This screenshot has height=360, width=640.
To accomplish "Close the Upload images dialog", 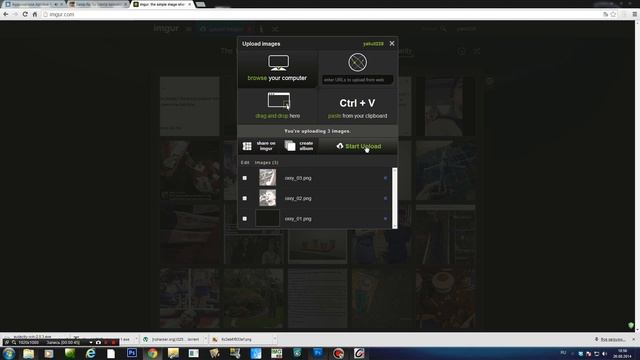I will point(392,43).
